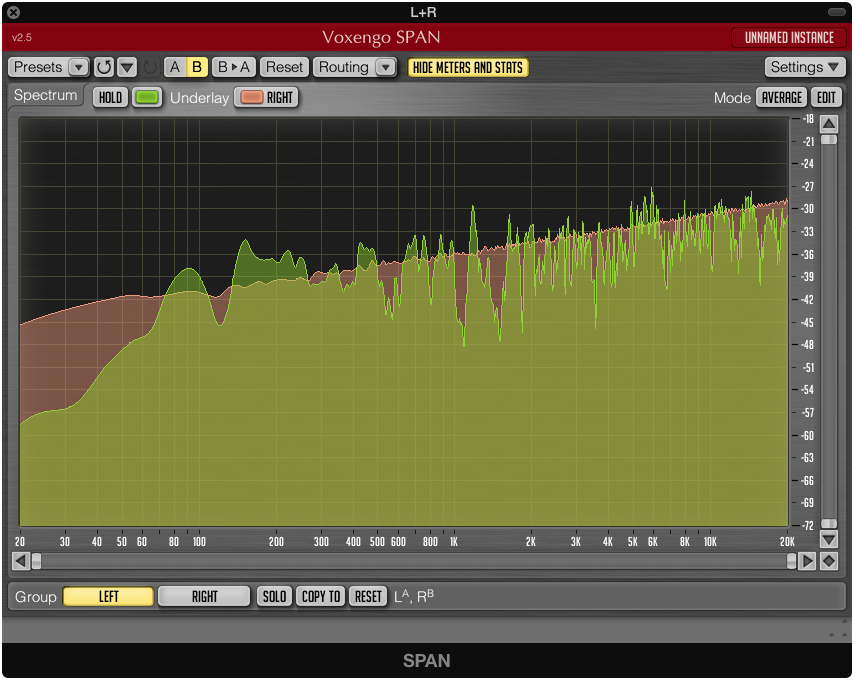Open the green spectrum color swatch
Viewport: 854px width, 680px height.
147,97
